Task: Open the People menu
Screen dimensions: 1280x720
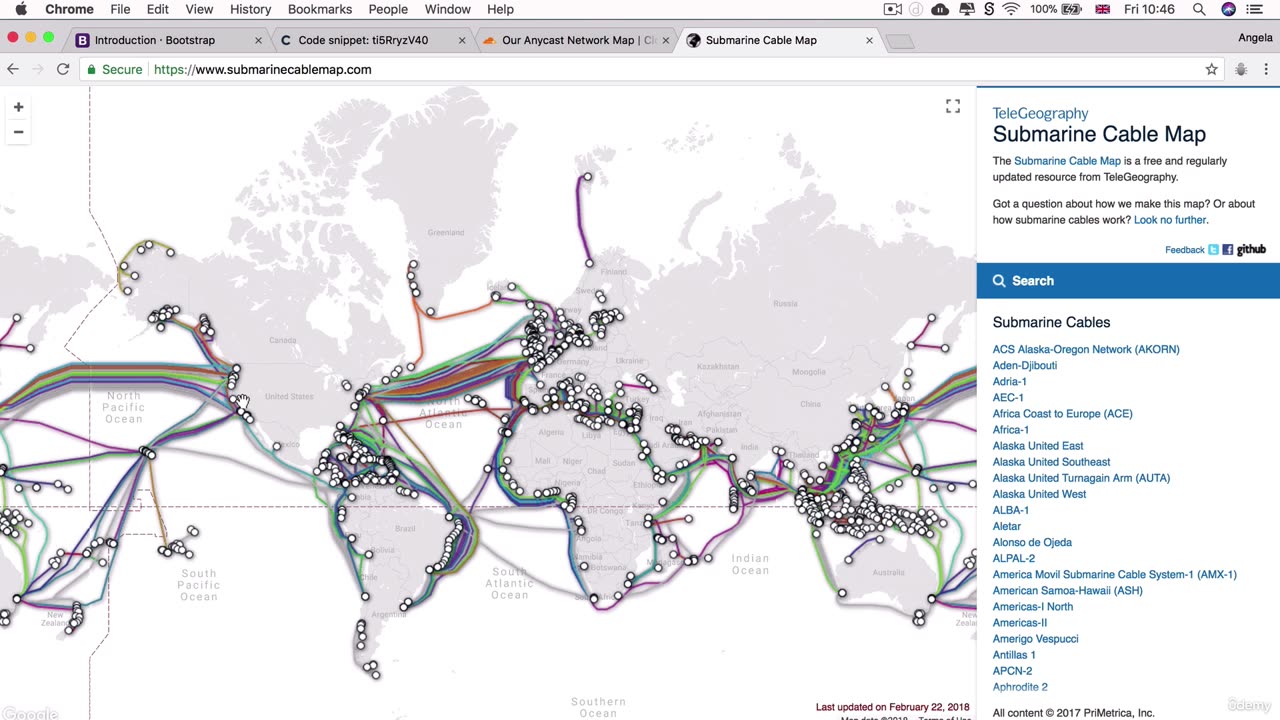Action: [x=388, y=9]
